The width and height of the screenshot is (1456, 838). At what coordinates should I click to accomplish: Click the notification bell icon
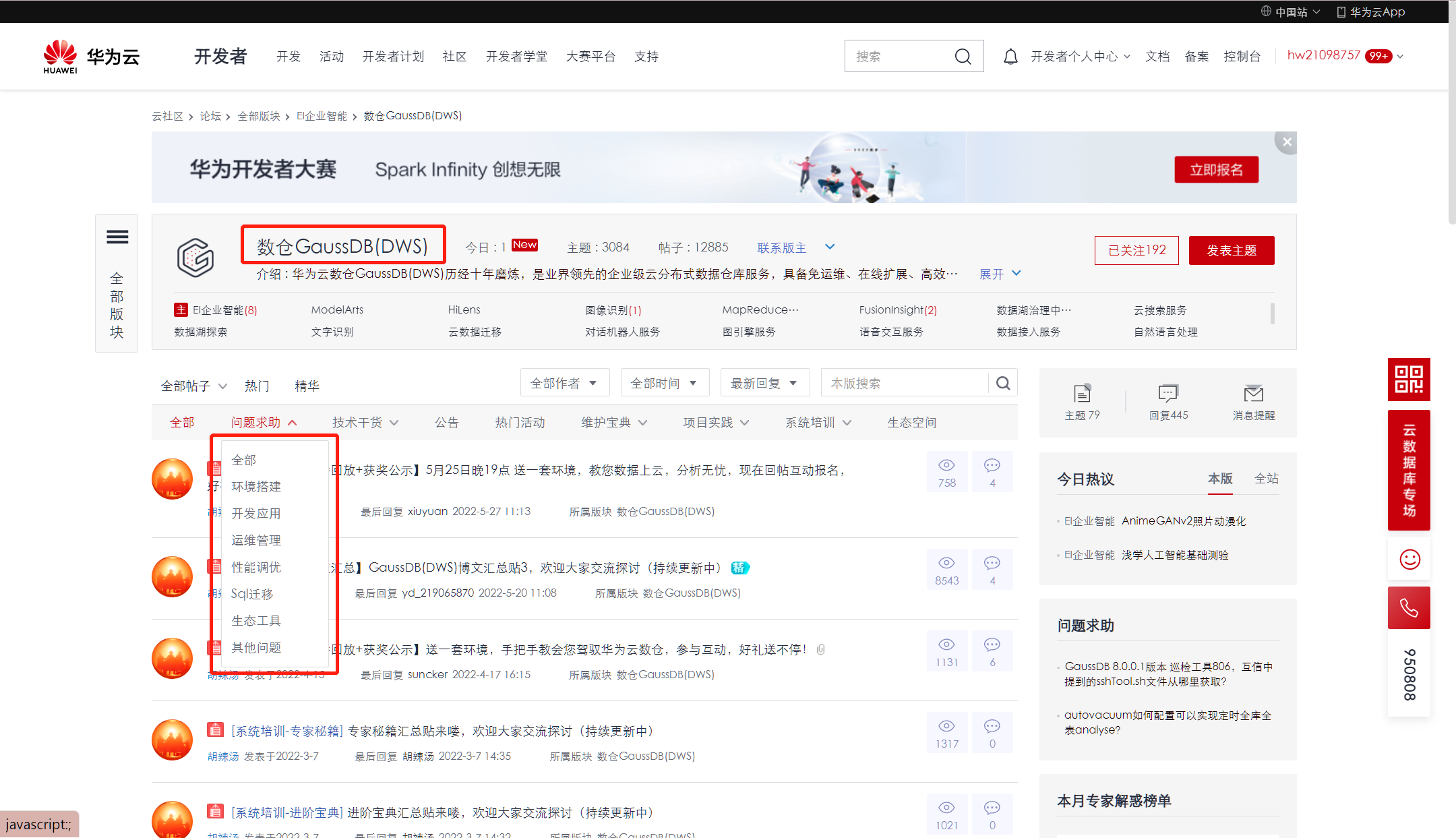point(1010,57)
